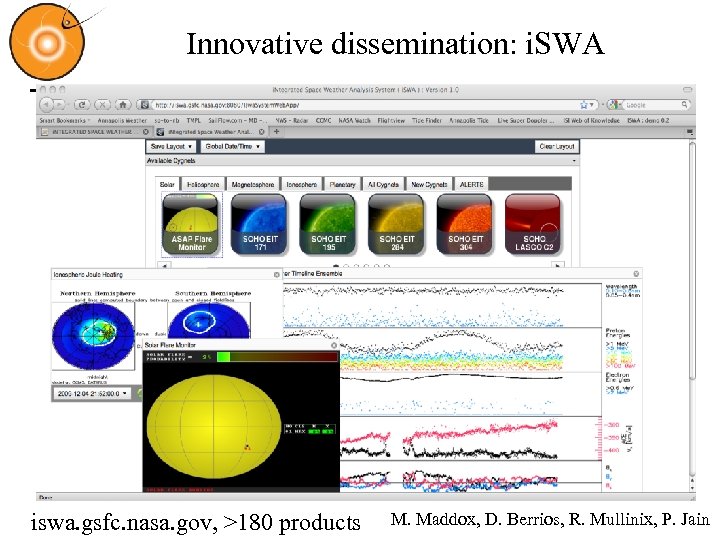Open the ISWA : demo 0.2 bookmark
This screenshot has height=540, width=720.
pos(648,120)
